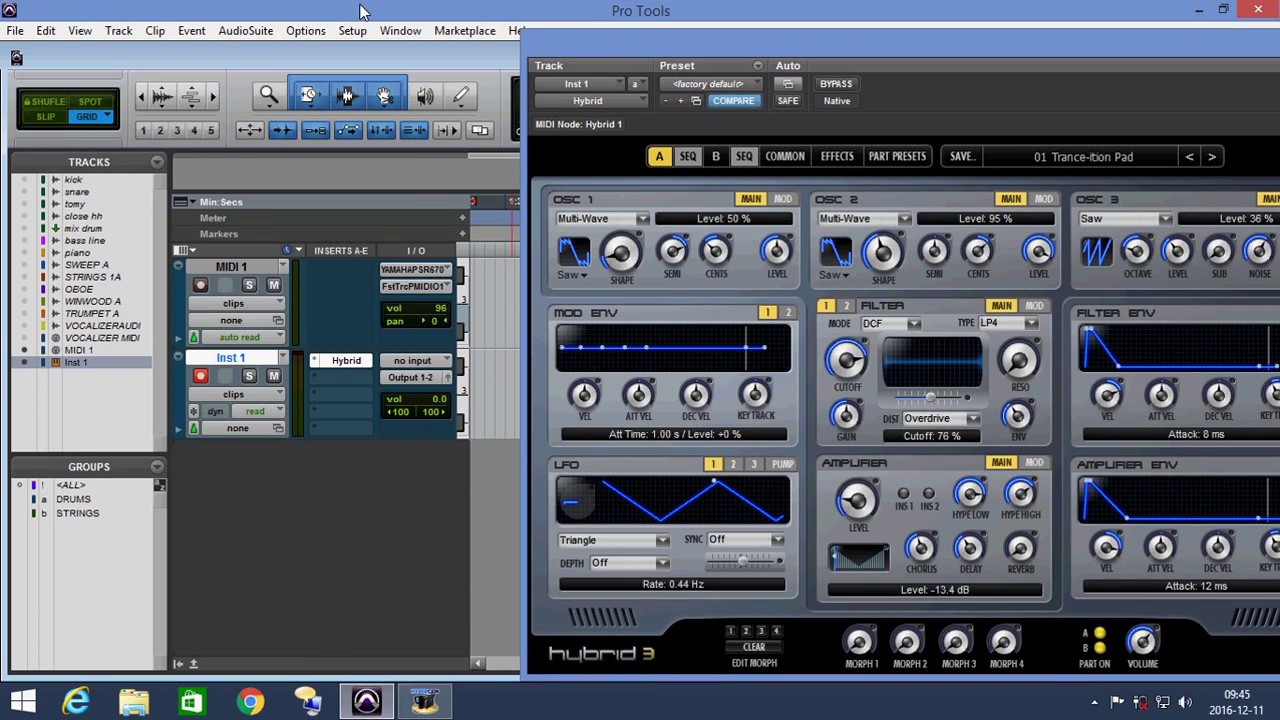Toggle Insertion Follows Playback button
Viewport: 1280px width, 720px height.
(447, 130)
